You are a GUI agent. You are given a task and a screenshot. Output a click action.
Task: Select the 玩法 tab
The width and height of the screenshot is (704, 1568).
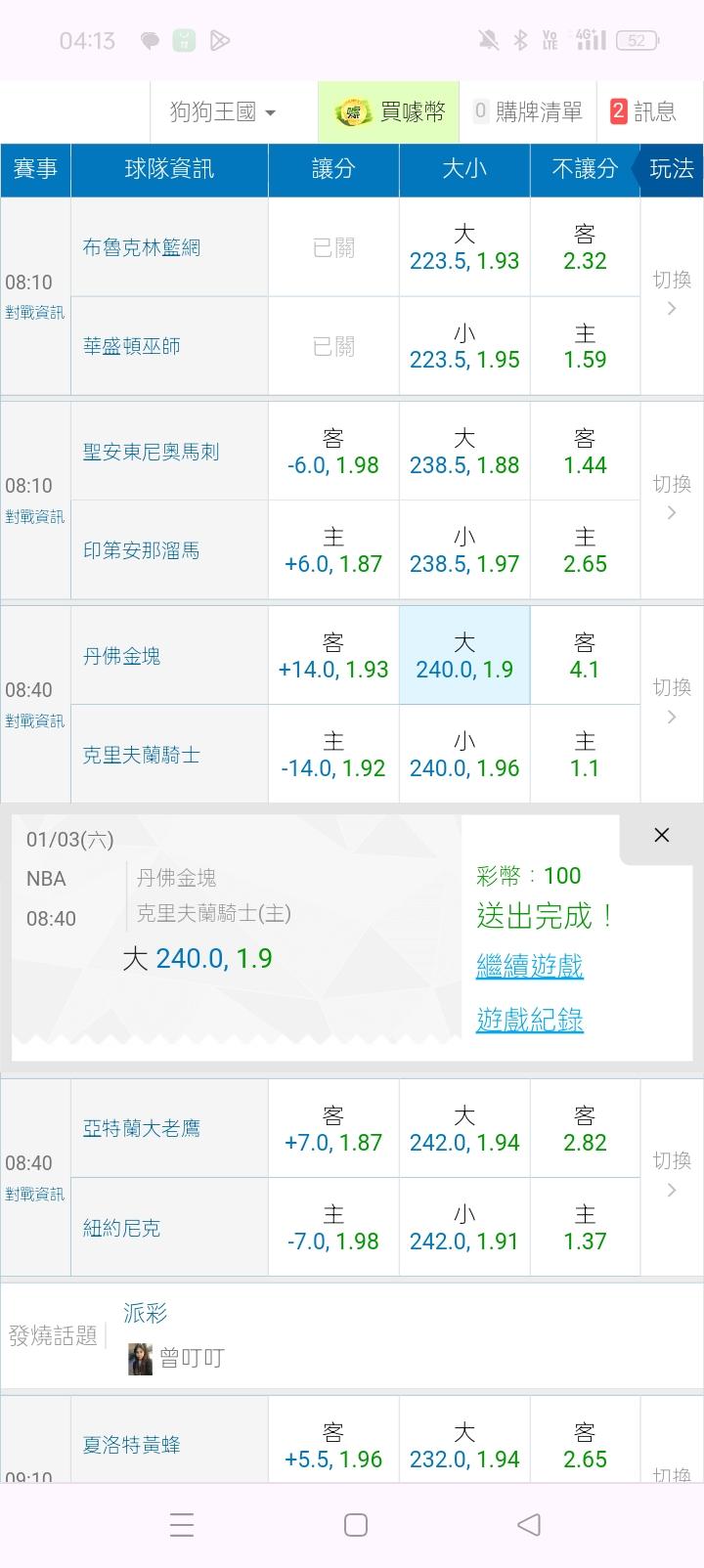(671, 169)
